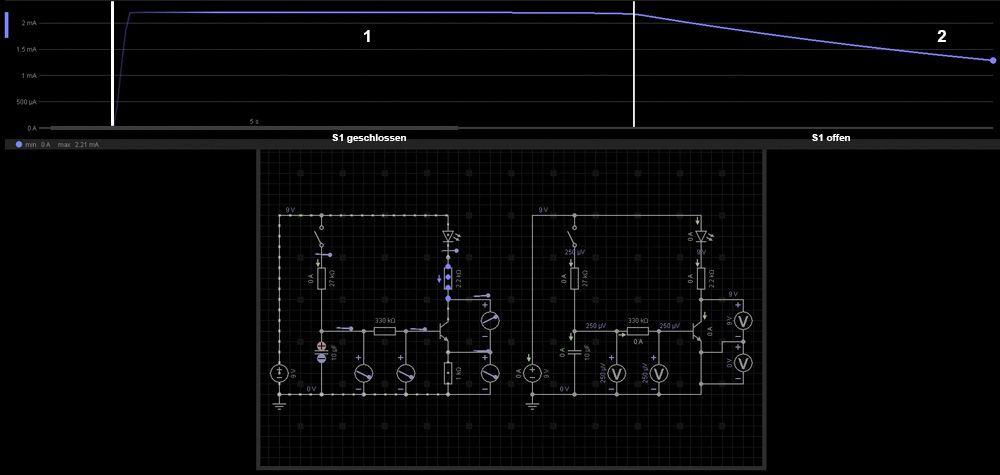
Task: Click the white vertical marker between sections 1 and 2
Action: pos(634,64)
